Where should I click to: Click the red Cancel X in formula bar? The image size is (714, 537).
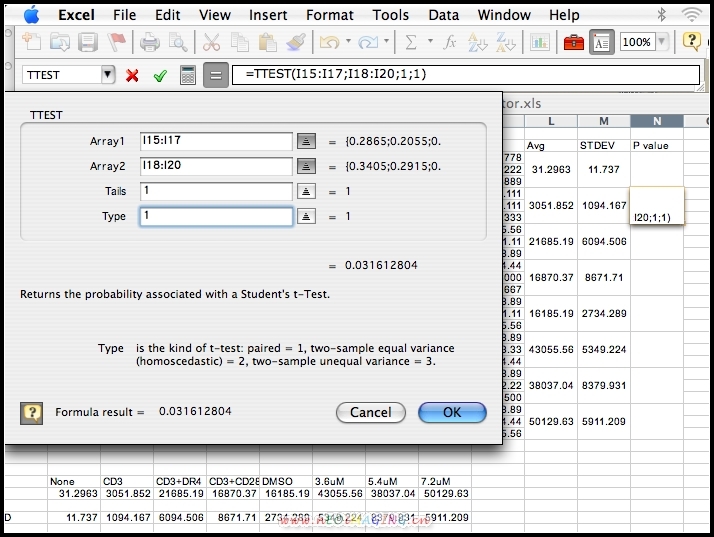pos(132,75)
